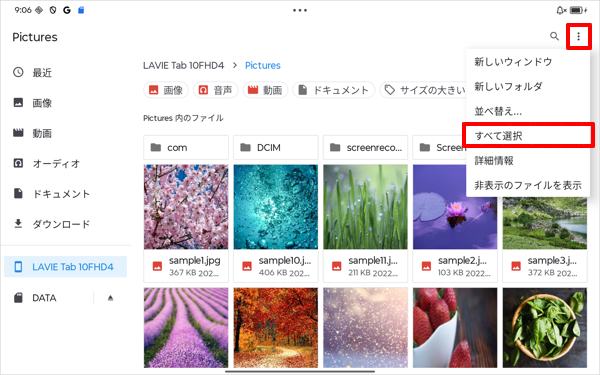Click the headphone icon beside オーディオ

(18, 163)
